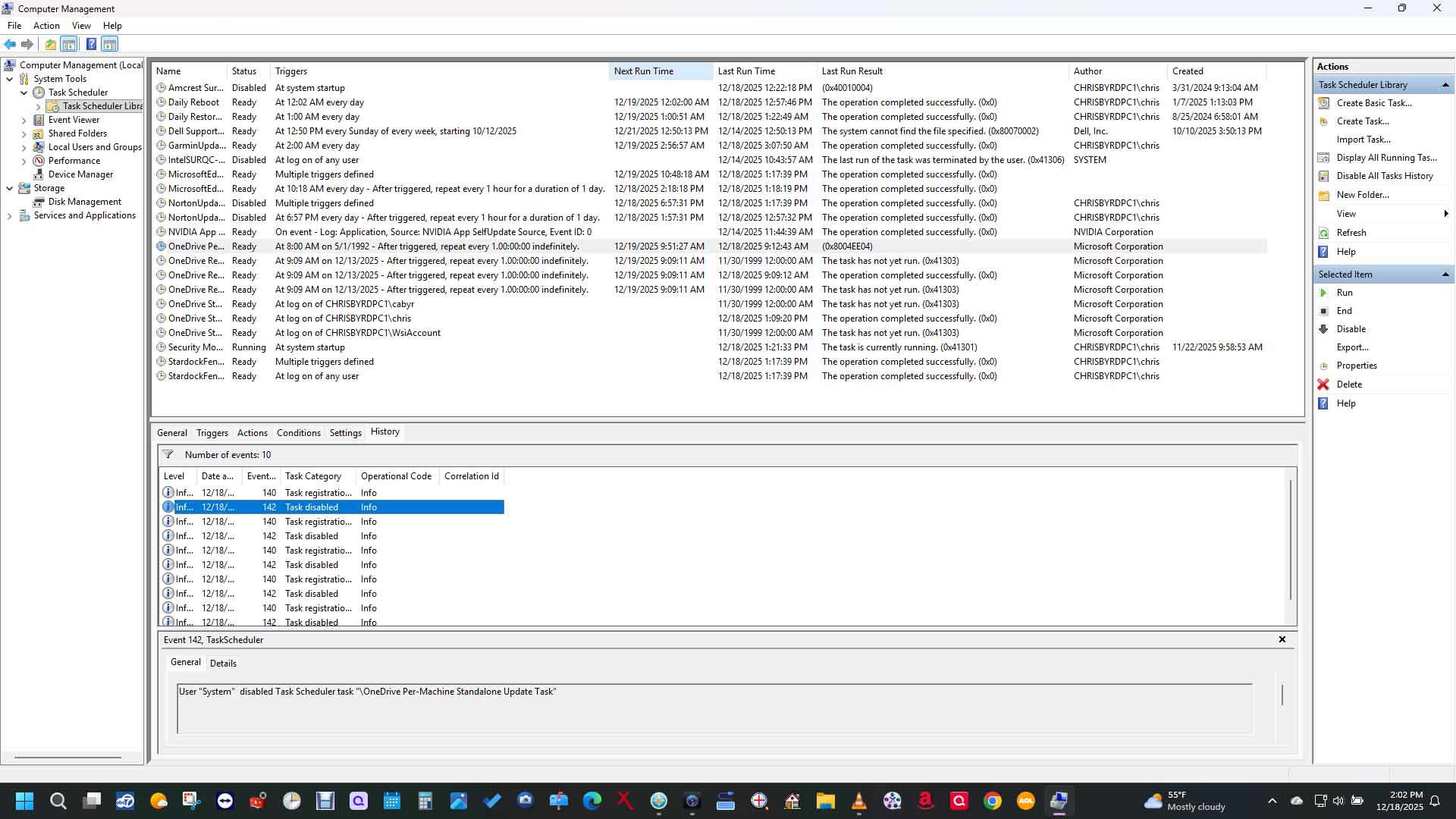Open the Action menu
This screenshot has height=819, width=1456.
click(x=46, y=26)
